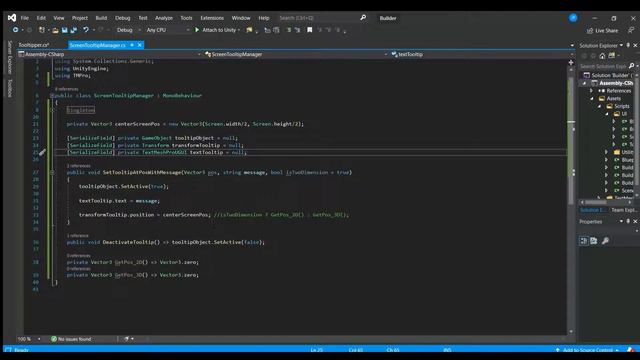Open the Debug menu
The width and height of the screenshot is (640, 360).
[122, 18]
